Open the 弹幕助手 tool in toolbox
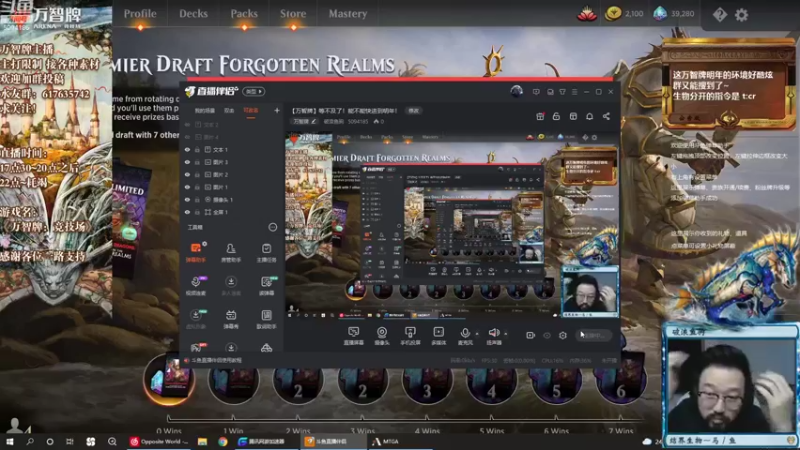 click(195, 253)
